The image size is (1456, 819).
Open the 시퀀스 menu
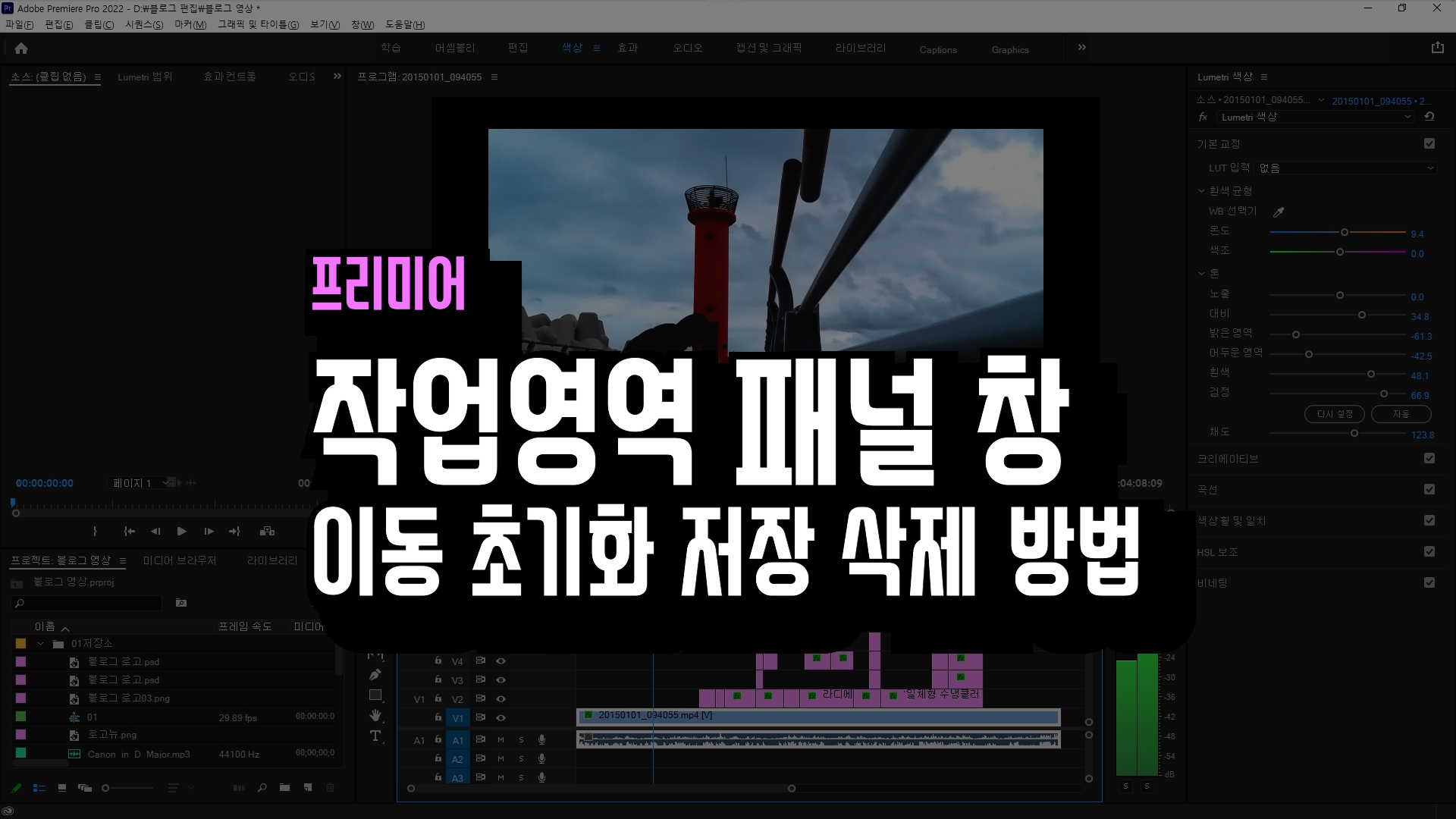(143, 24)
